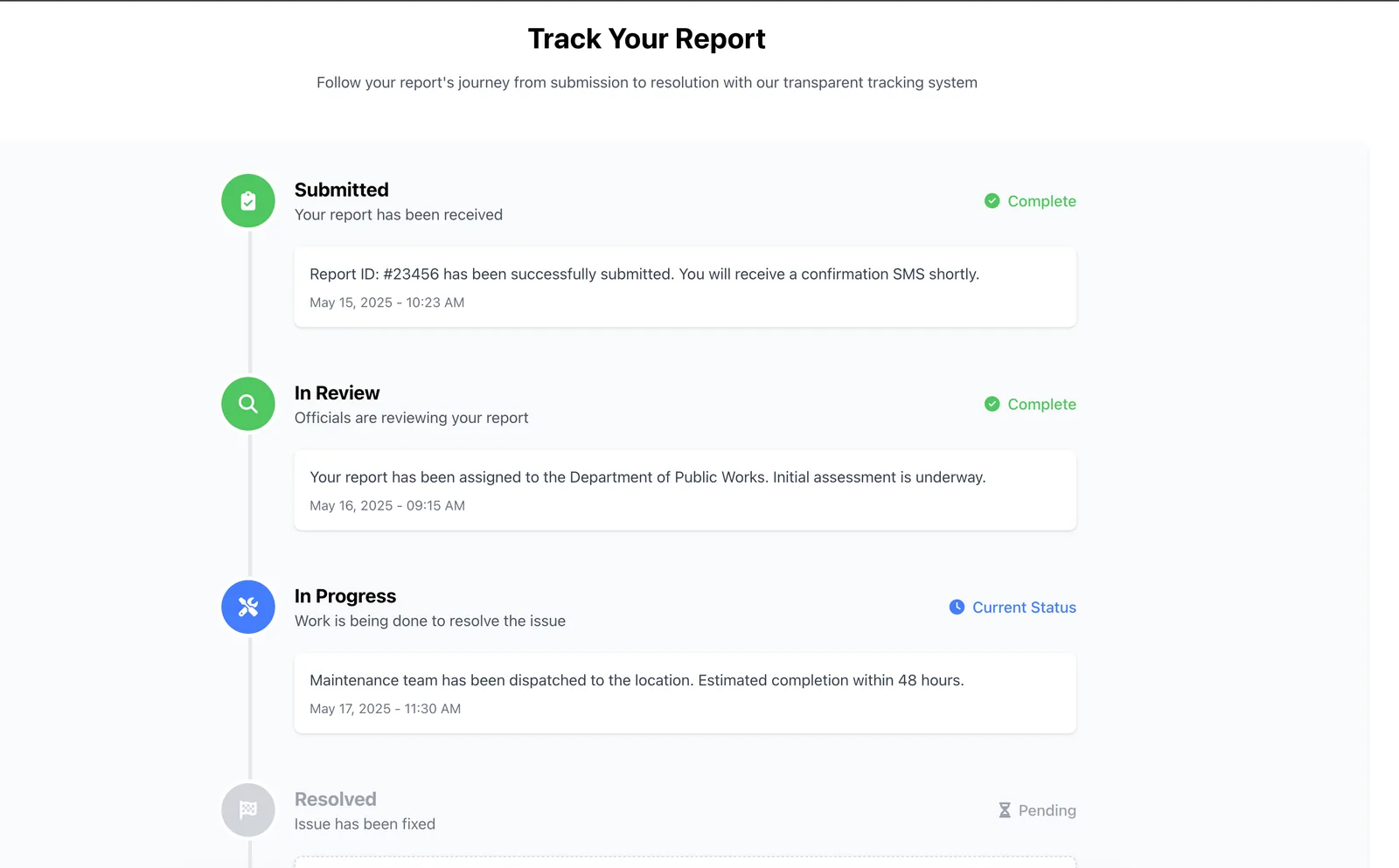Click the blue In Progress tools icon
Screen dimensions: 1399x868
(248, 608)
